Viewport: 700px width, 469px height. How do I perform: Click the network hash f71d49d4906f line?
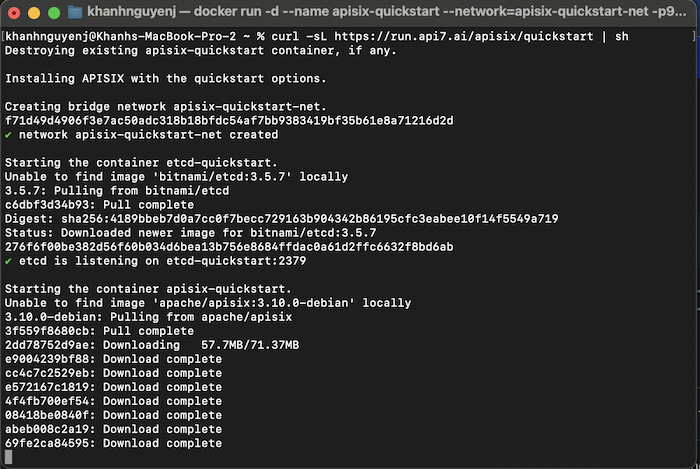click(x=229, y=120)
